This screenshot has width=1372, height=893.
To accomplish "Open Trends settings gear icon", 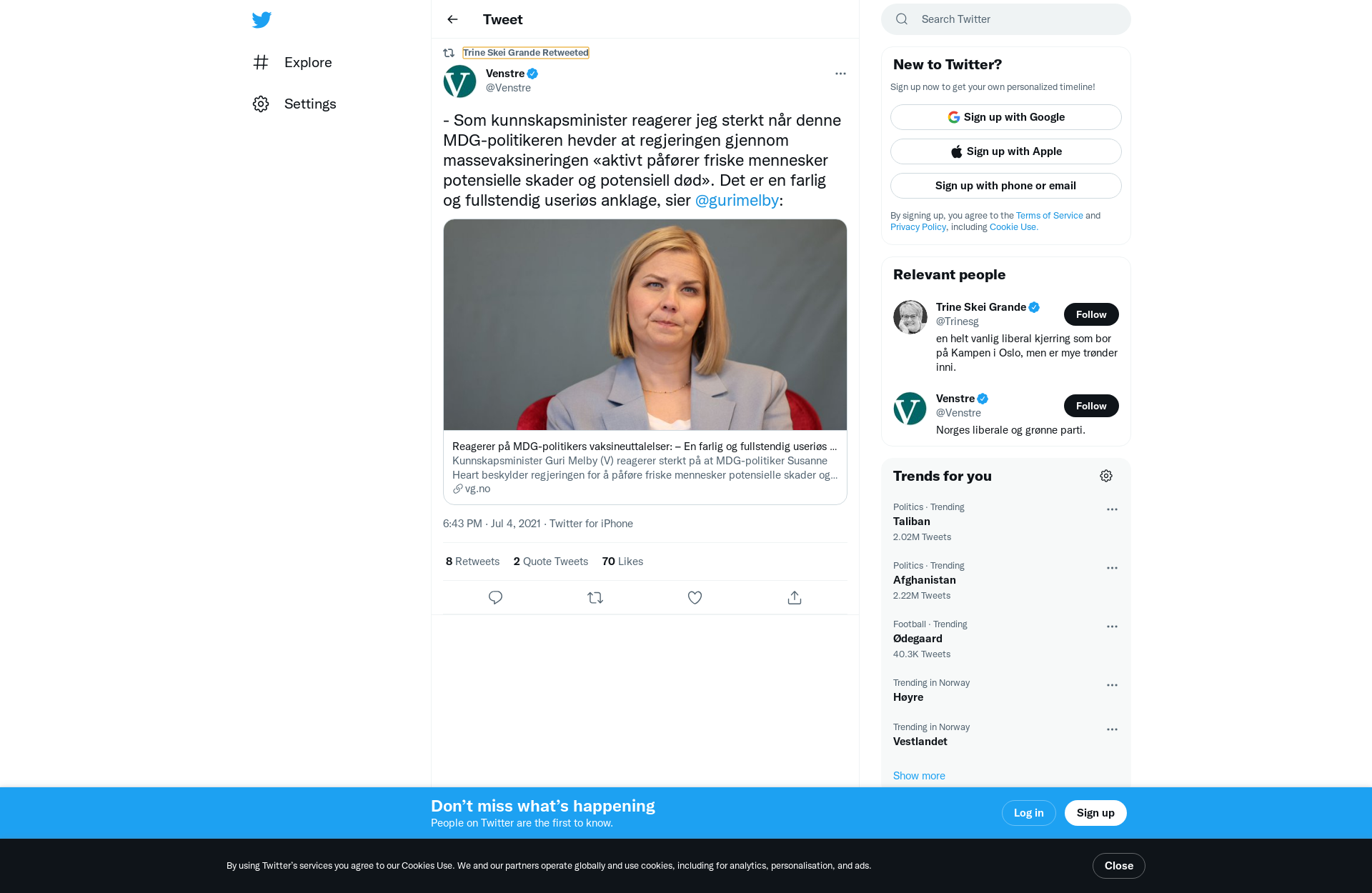I will click(x=1106, y=476).
